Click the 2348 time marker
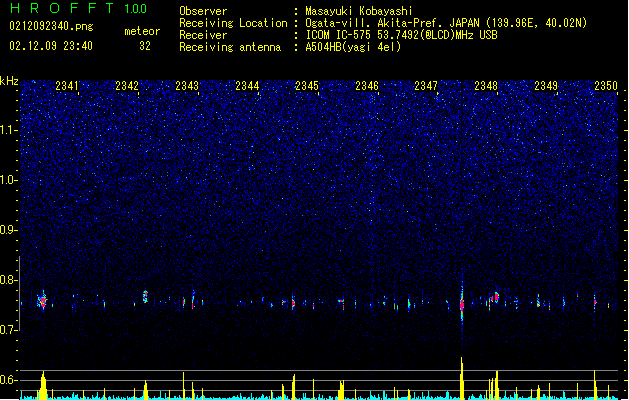Viewport: 629px width, 400px height. pos(486,86)
